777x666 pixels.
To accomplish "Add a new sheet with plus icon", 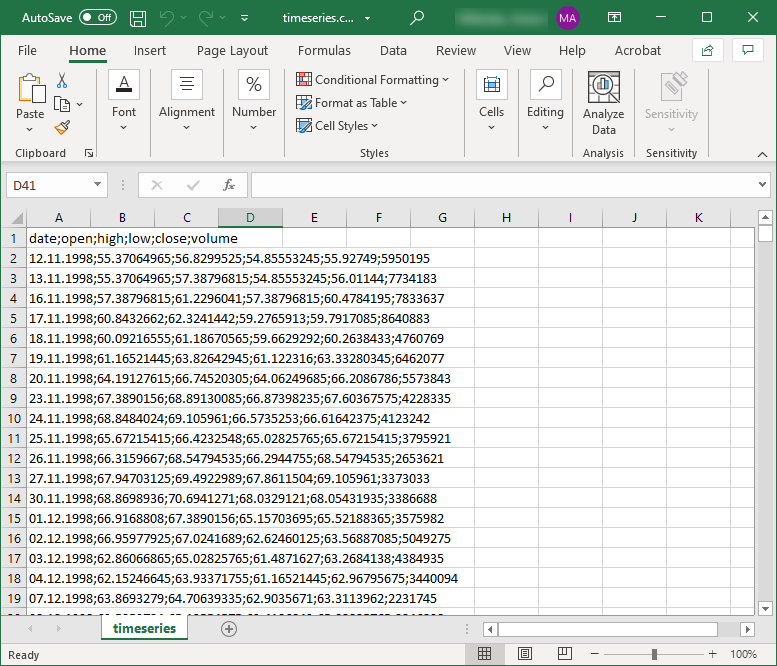I will click(229, 629).
